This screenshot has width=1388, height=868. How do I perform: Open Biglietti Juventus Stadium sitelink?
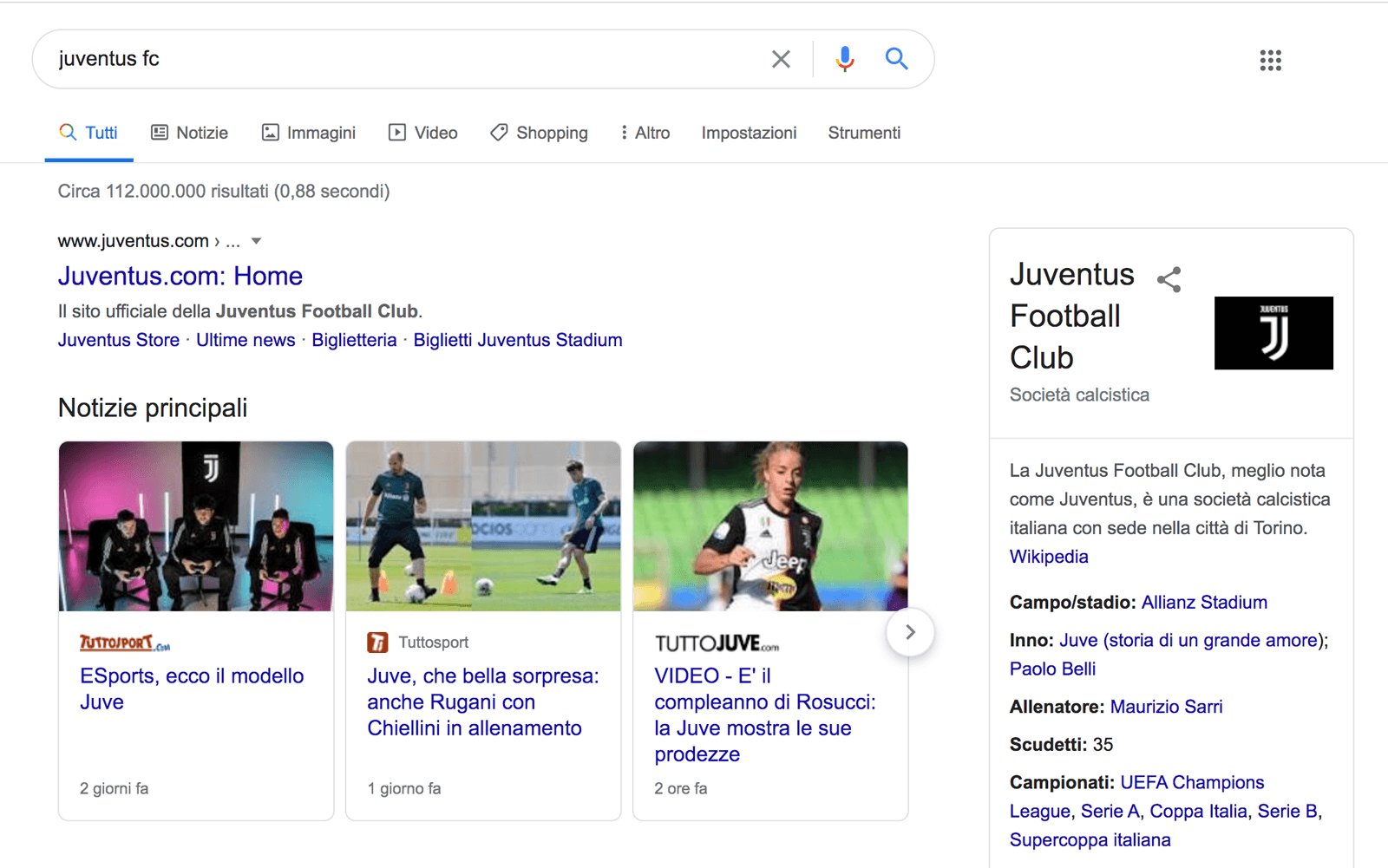[x=518, y=340]
